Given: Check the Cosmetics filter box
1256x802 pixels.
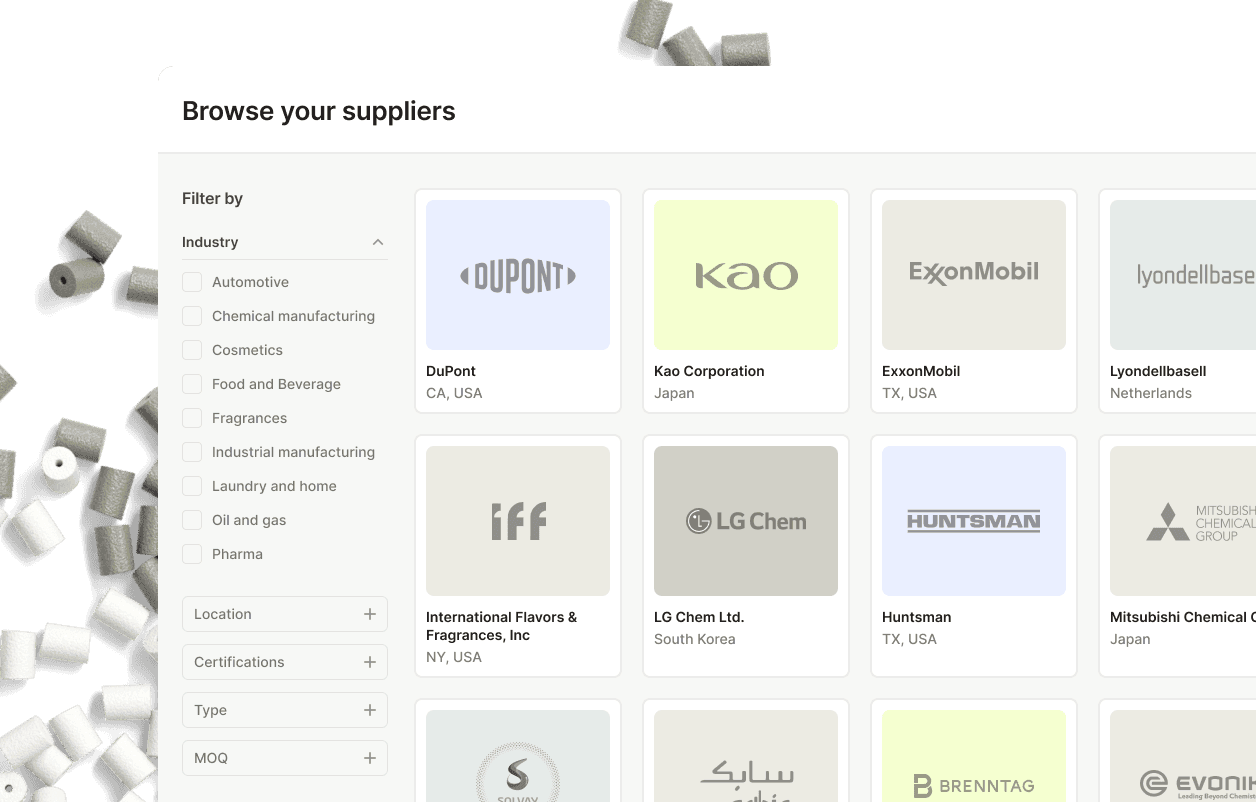Looking at the screenshot, I should (x=192, y=350).
